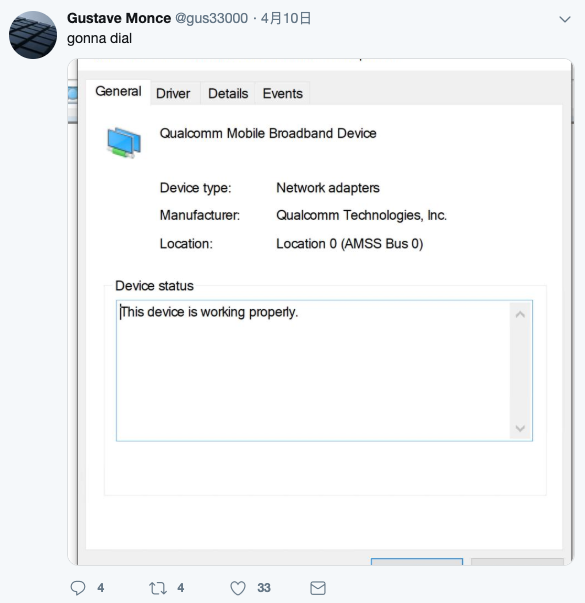585x603 pixels.
Task: Click inside the Device status text box
Action: pyautogui.click(x=324, y=371)
